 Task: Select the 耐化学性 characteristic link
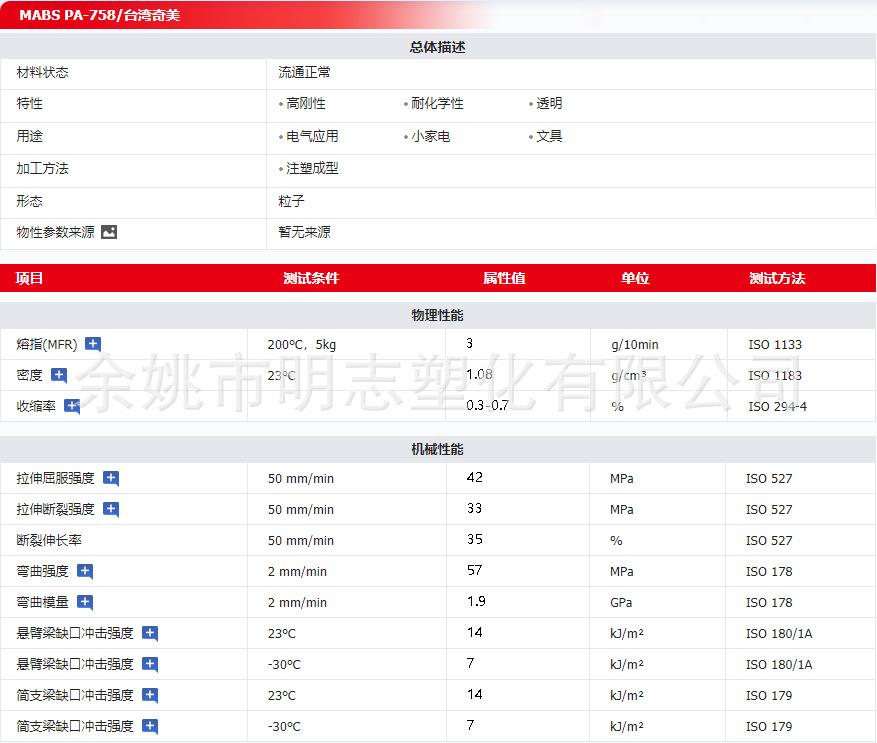pyautogui.click(x=437, y=103)
